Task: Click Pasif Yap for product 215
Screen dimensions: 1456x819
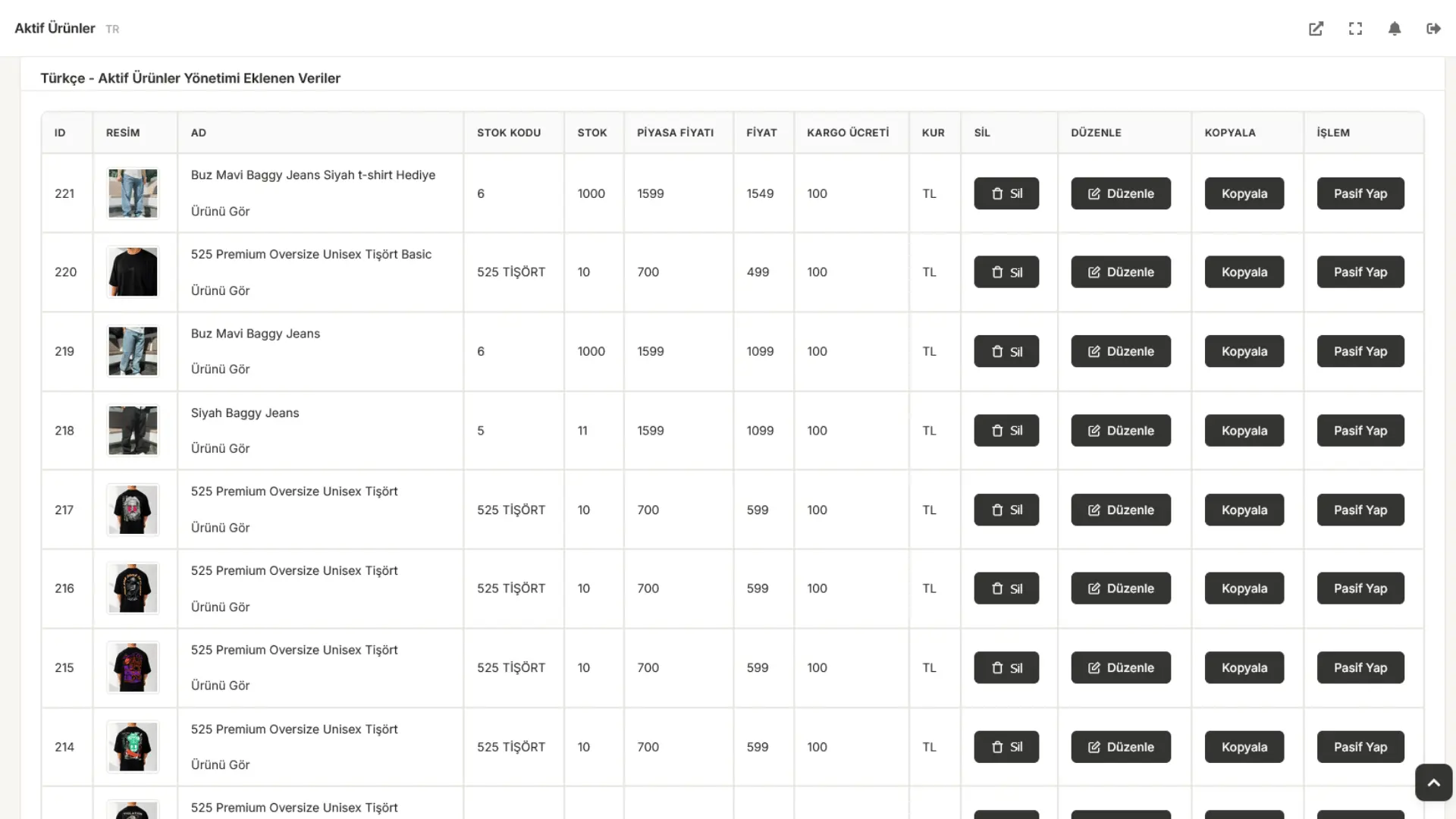Action: pyautogui.click(x=1360, y=668)
